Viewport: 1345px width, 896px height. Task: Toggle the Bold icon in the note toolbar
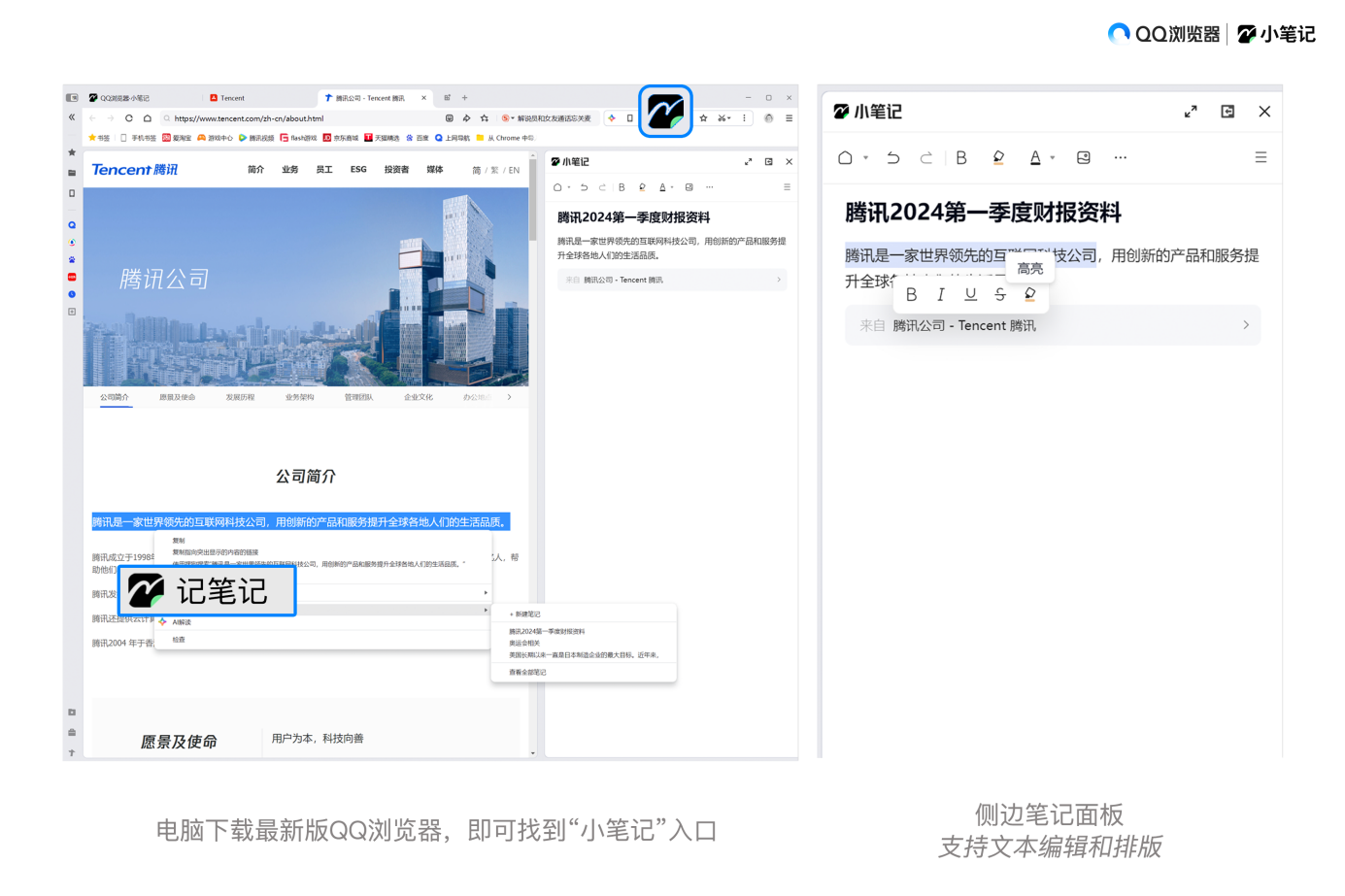(961, 157)
